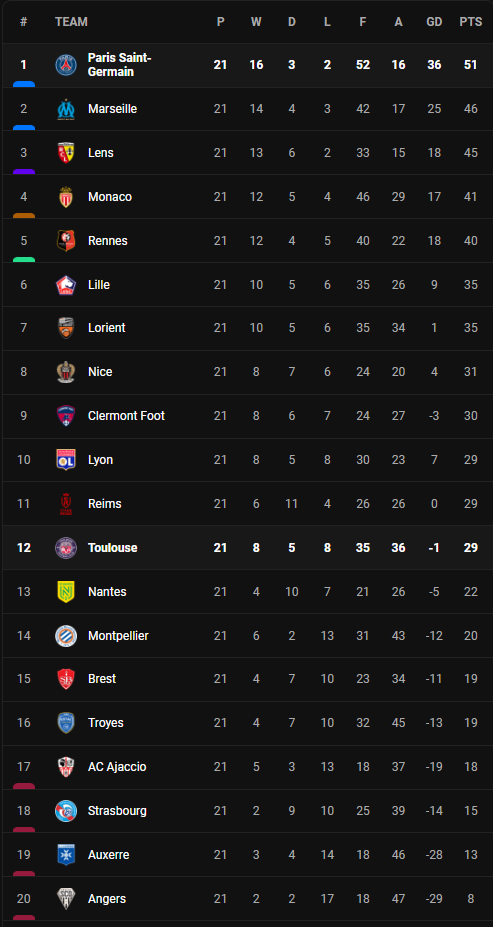The width and height of the screenshot is (493, 927).
Task: Open the Toulouse team name link
Action: (x=112, y=547)
